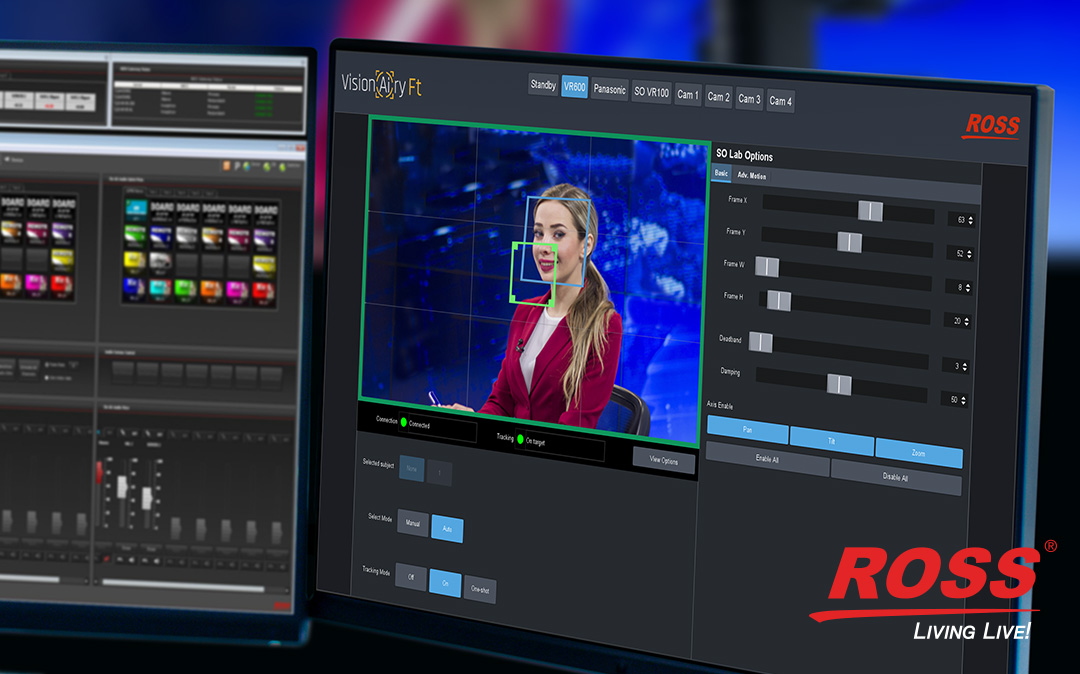Click the Frame X value spinner showing 63
1080x674 pixels.
[962, 220]
